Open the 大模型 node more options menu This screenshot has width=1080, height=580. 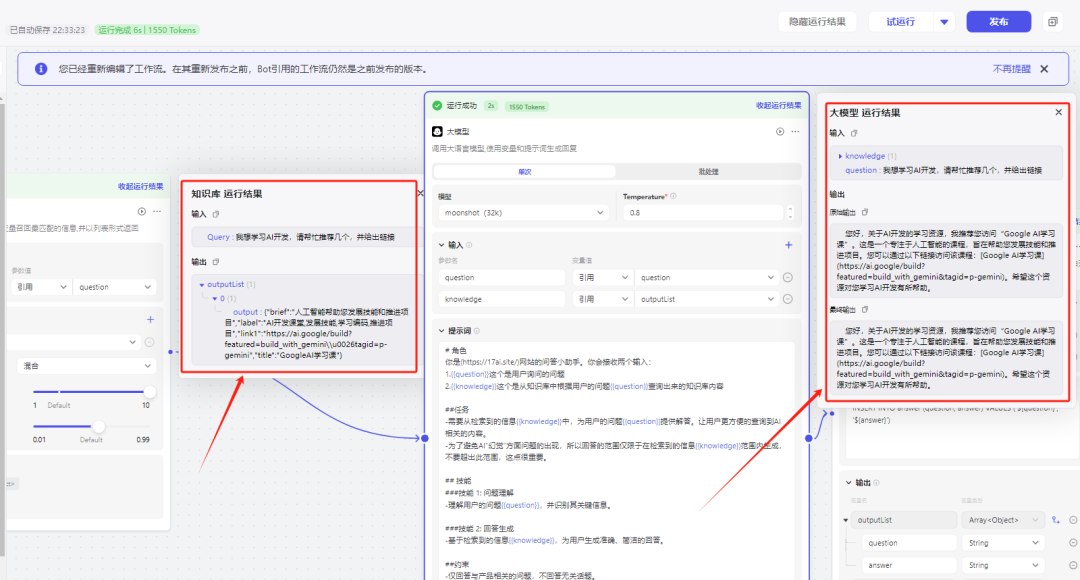(x=795, y=132)
